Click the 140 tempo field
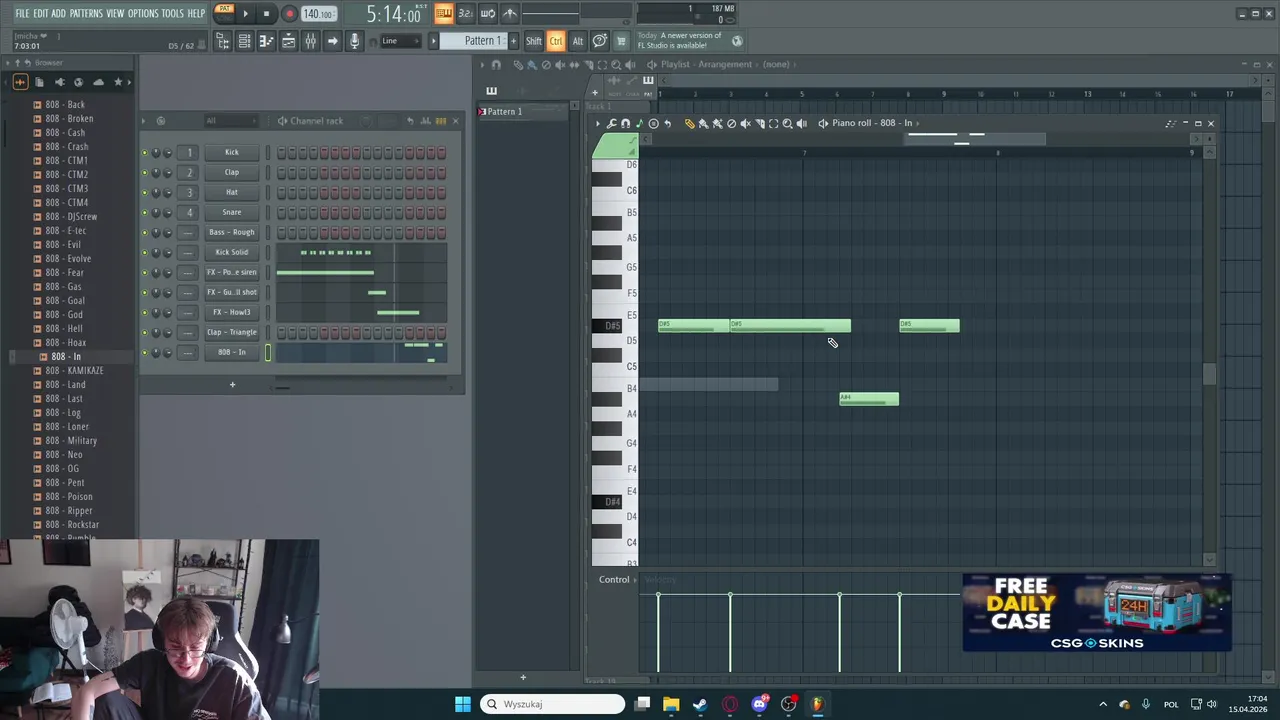 coord(318,14)
